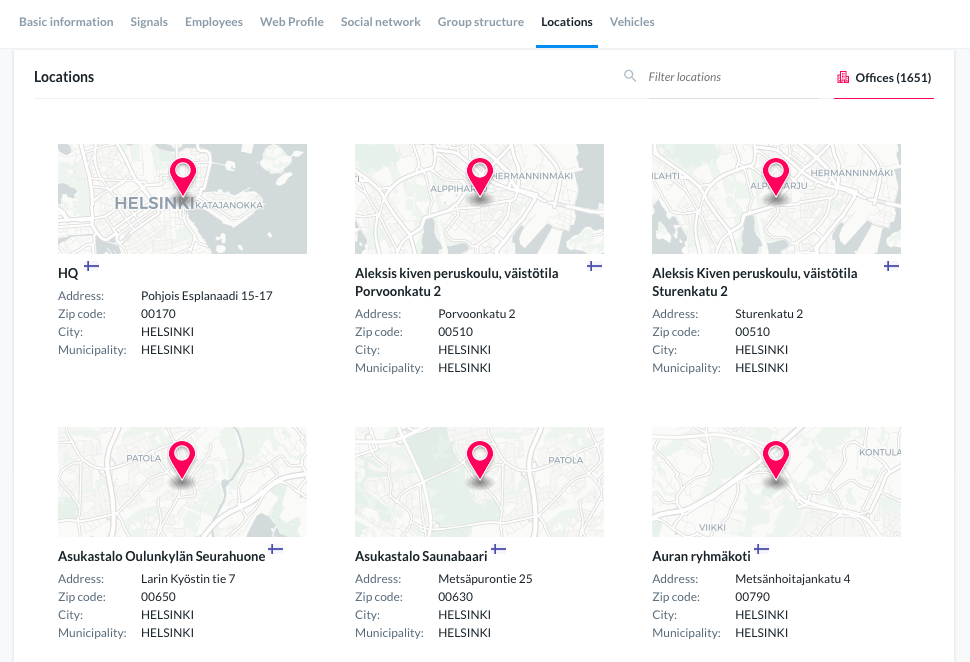The image size is (970, 662).
Task: Click the flag next to Auran ryhmäkoti
Action: tap(761, 549)
